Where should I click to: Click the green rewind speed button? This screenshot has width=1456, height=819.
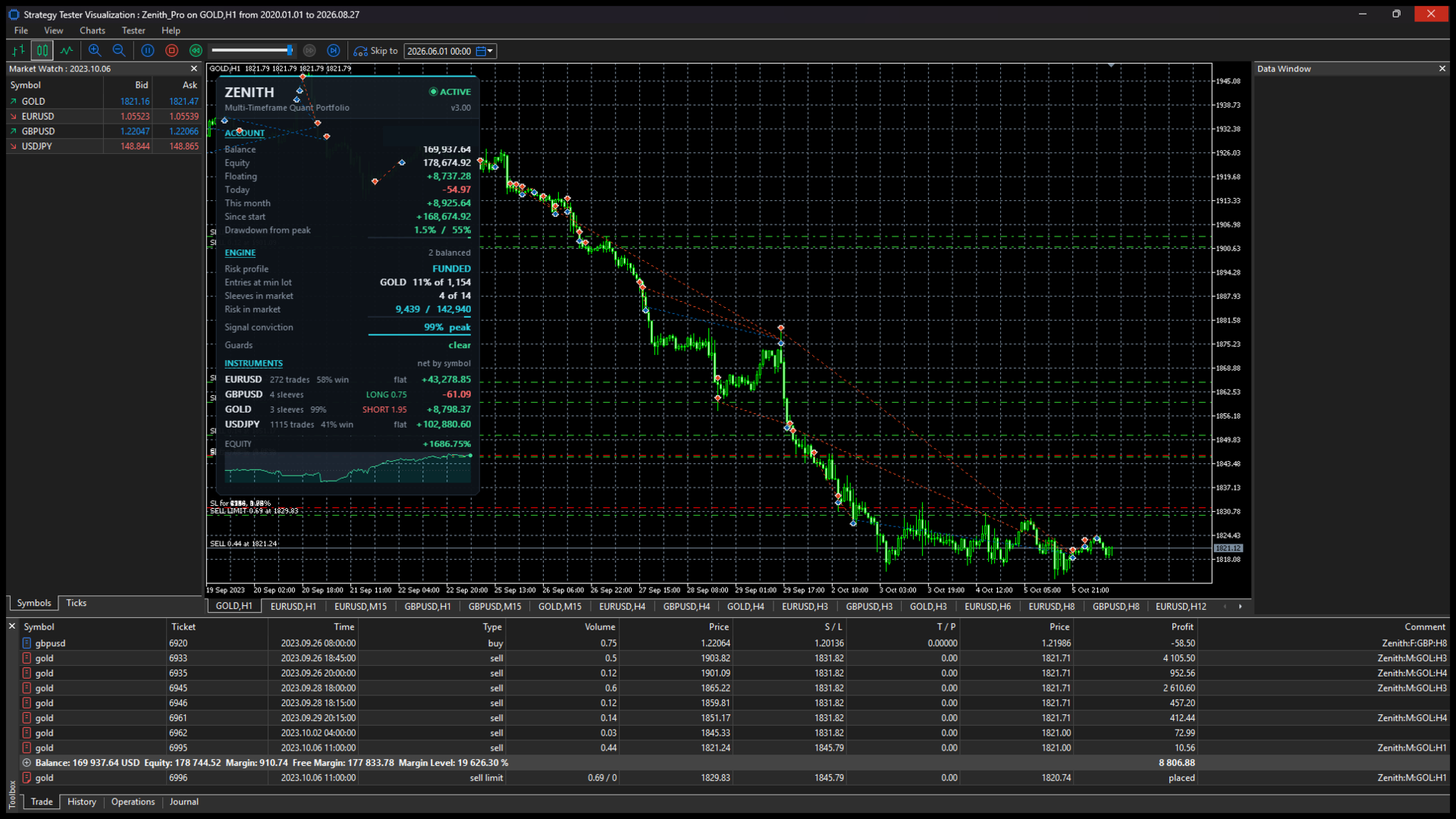[196, 51]
